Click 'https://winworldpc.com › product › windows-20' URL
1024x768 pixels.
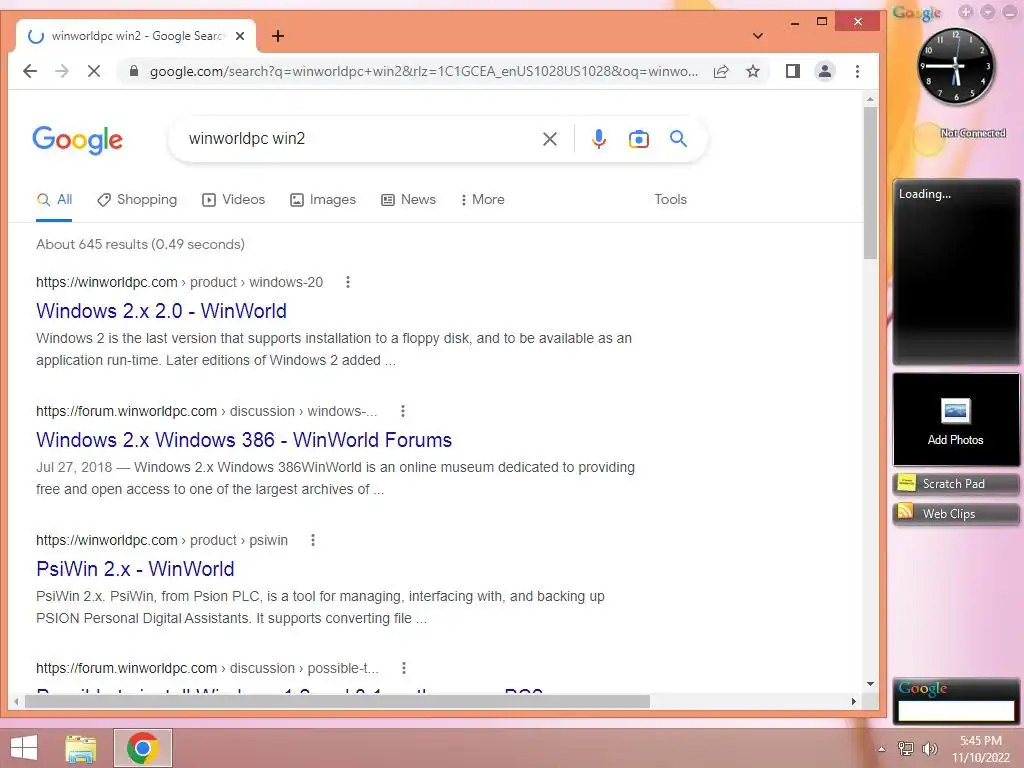click(180, 282)
